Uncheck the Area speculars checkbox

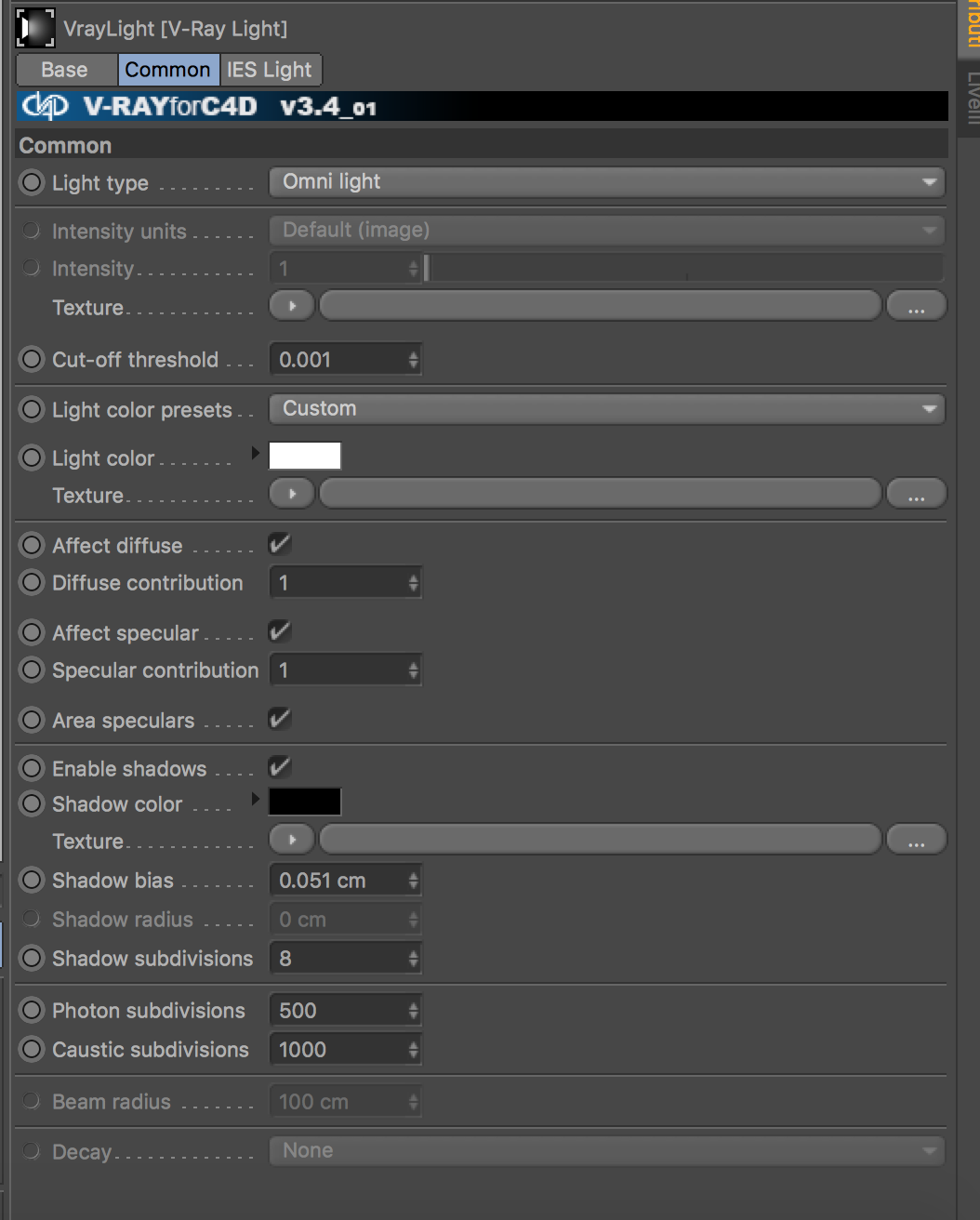coord(280,719)
